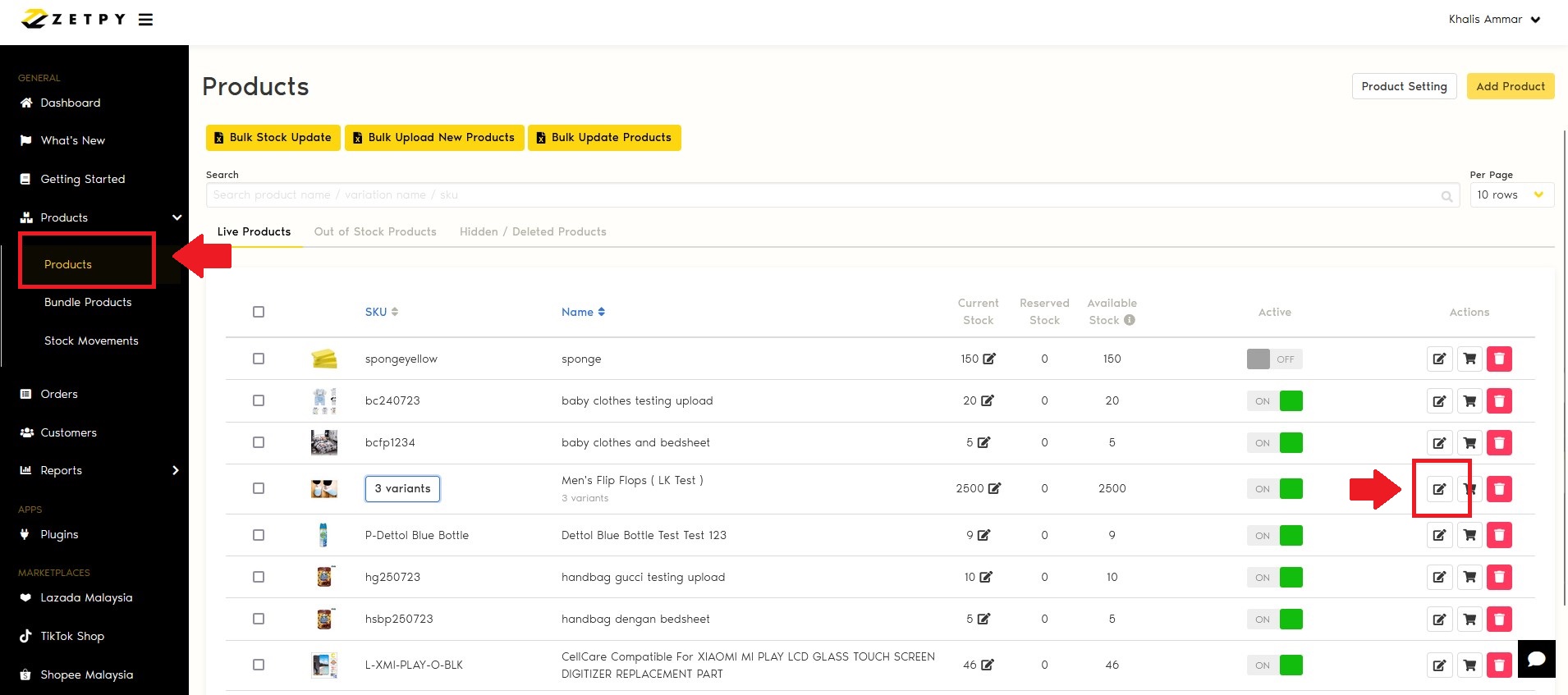Screen dimensions: 1568x695
Task: Click Bulk Stock Update button
Action: (273, 138)
